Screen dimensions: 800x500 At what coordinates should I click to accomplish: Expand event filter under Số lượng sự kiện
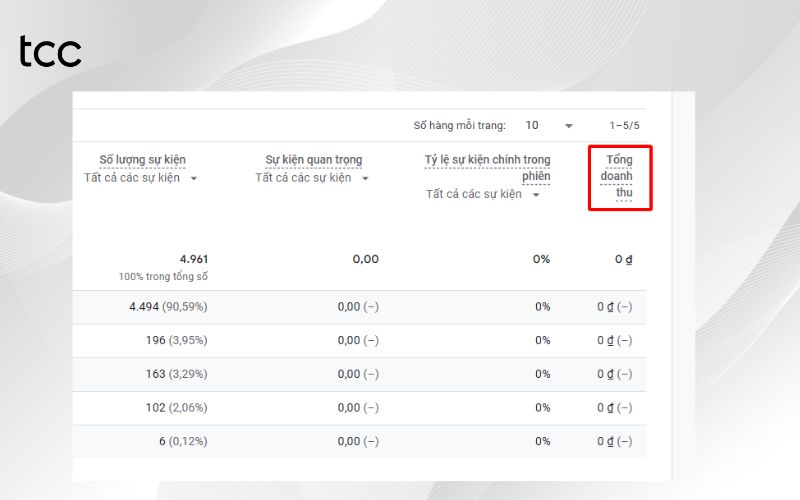point(141,178)
